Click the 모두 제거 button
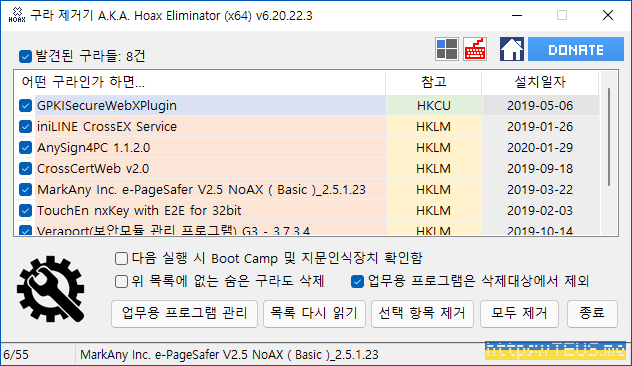Image resolution: width=632 pixels, height=366 pixels. coord(519,313)
